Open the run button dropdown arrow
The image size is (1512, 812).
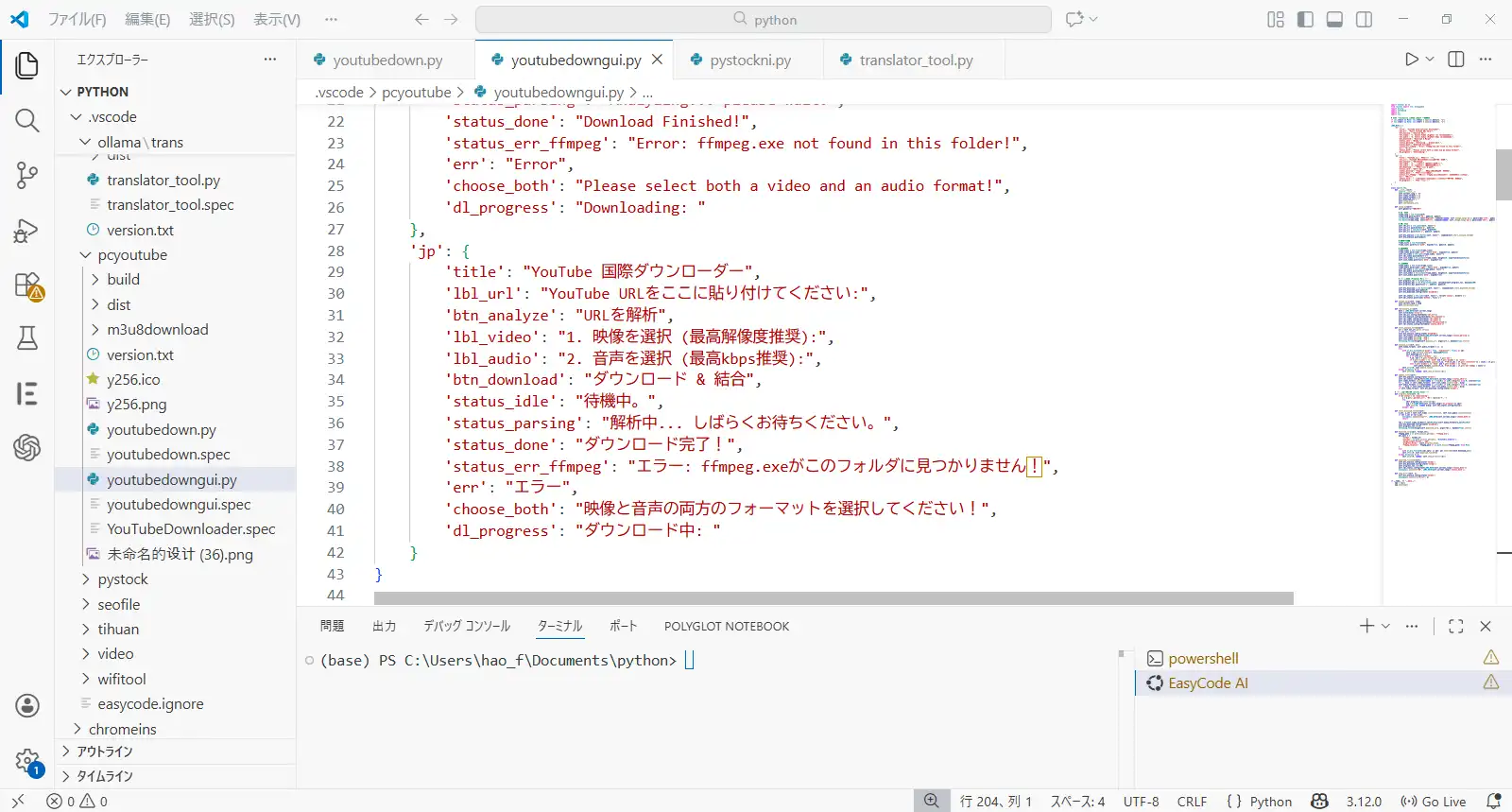1430,60
